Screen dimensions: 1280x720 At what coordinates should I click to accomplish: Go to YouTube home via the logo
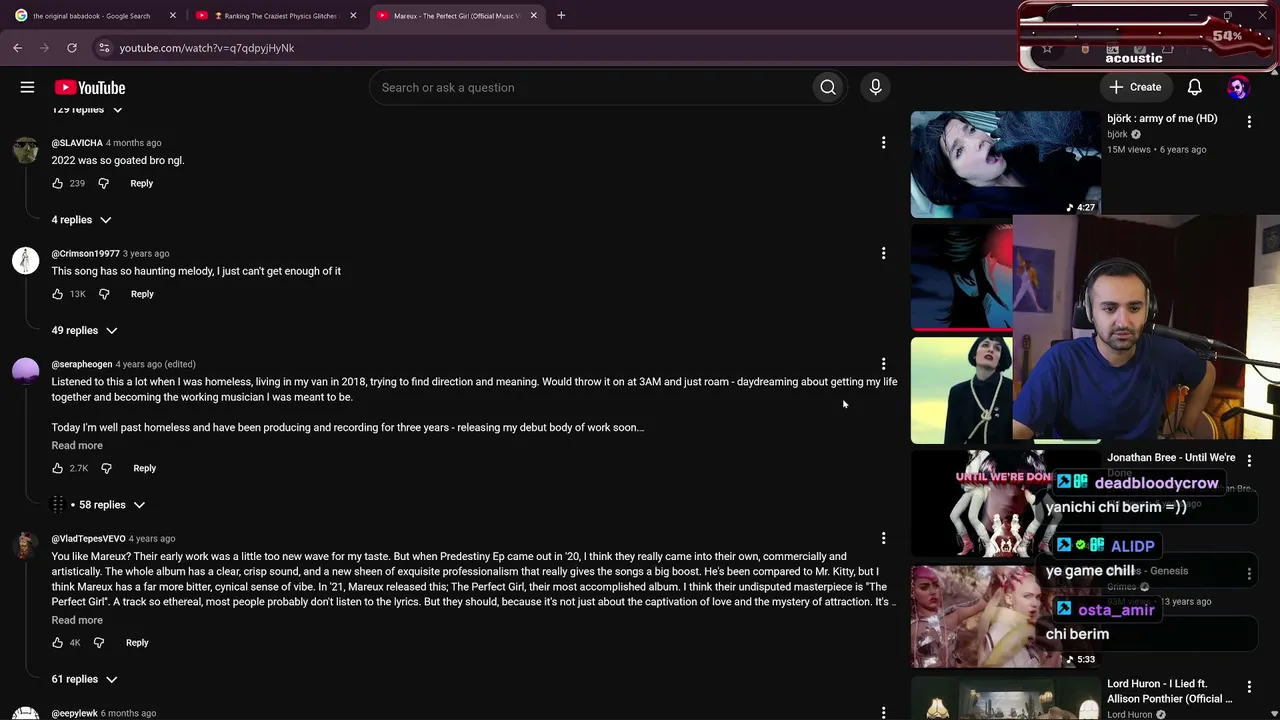click(90, 87)
